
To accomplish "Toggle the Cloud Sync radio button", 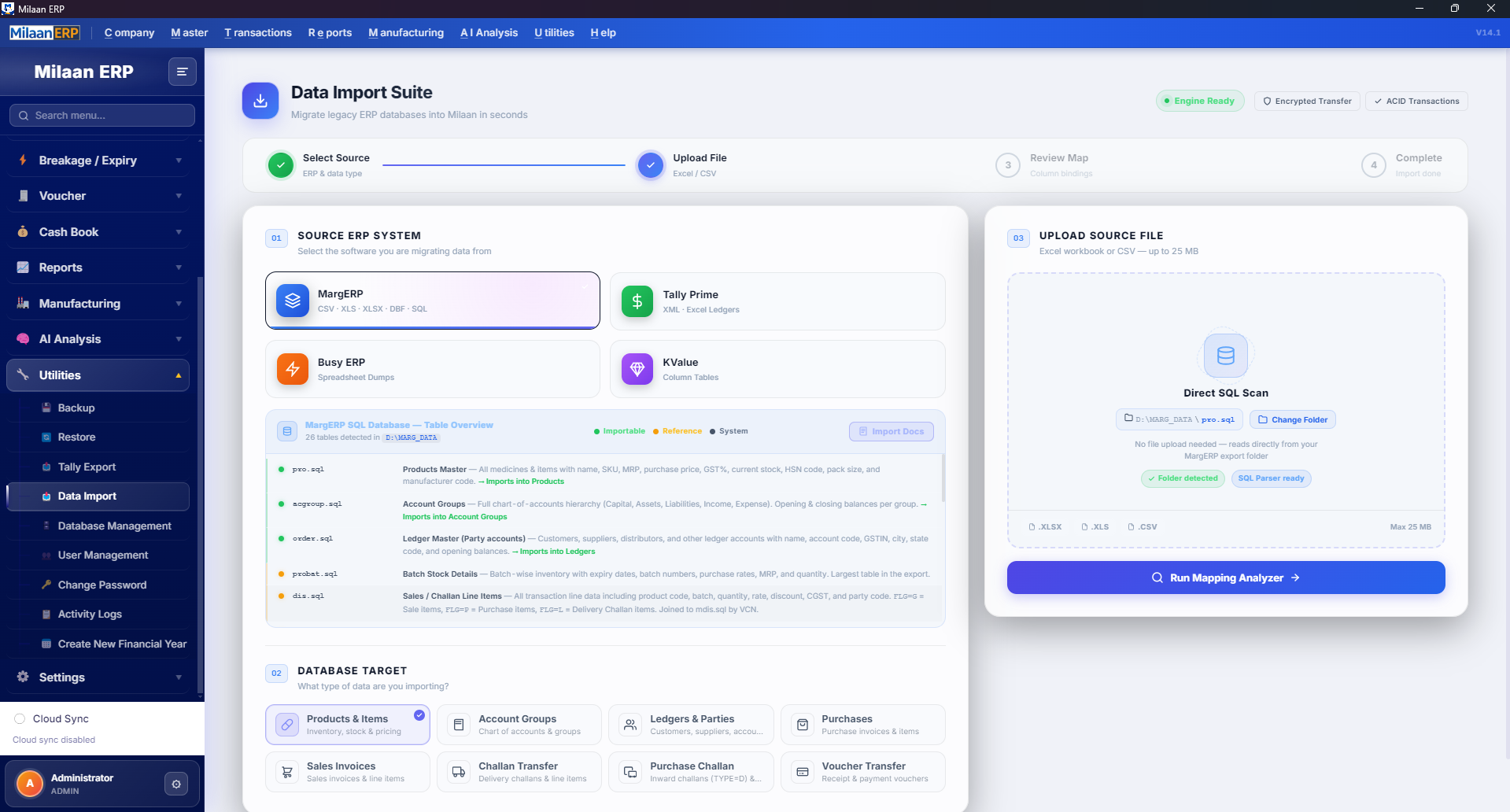I will pos(20,718).
